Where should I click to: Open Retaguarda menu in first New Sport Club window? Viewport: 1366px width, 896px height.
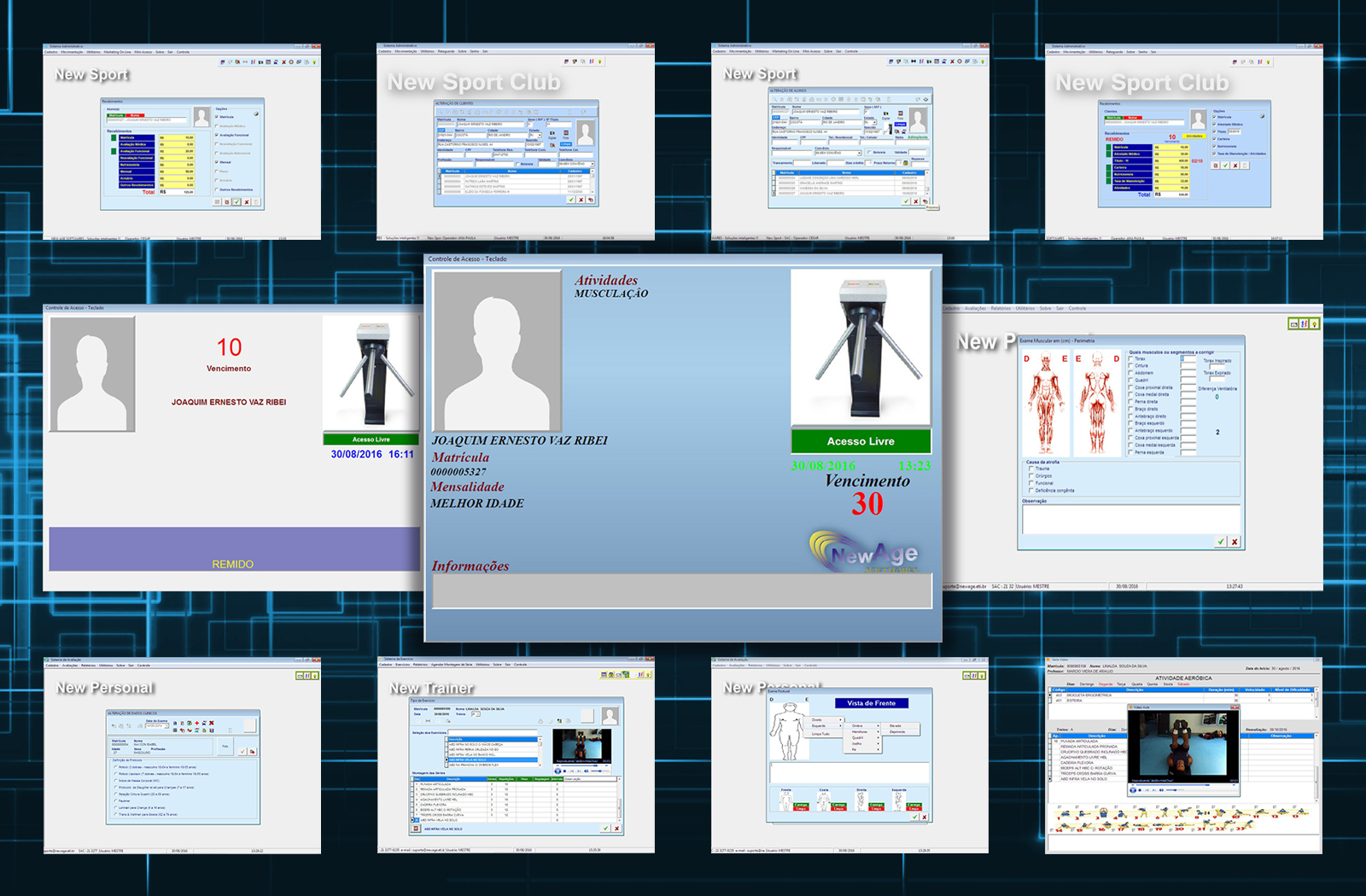[x=446, y=51]
